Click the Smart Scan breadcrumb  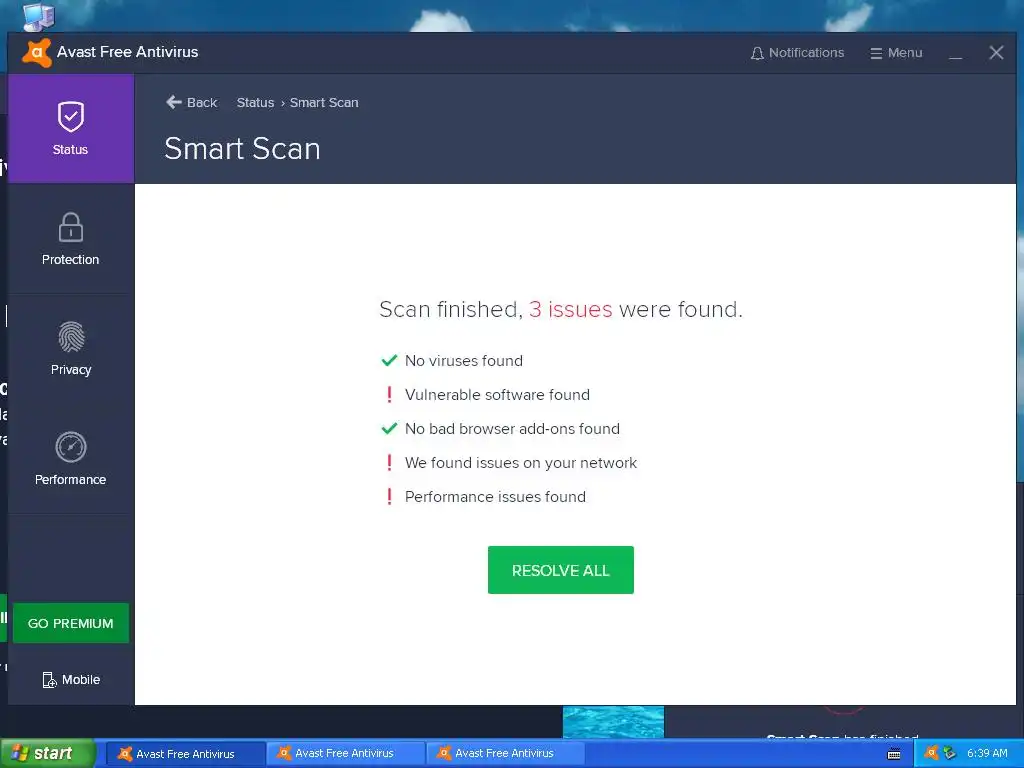(324, 103)
